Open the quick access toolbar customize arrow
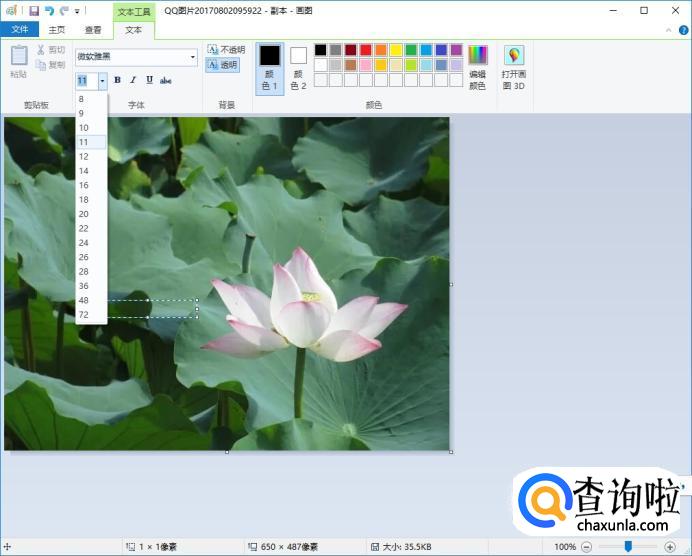Viewport: 692px width, 556px height. (77, 11)
